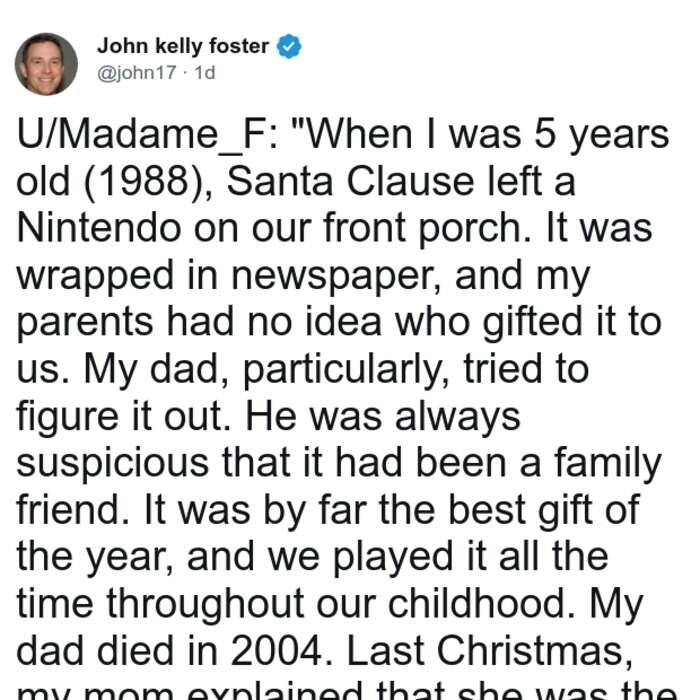This screenshot has width=700, height=700.
Task: Click the blue verified checkmark badge
Action: coord(289,46)
